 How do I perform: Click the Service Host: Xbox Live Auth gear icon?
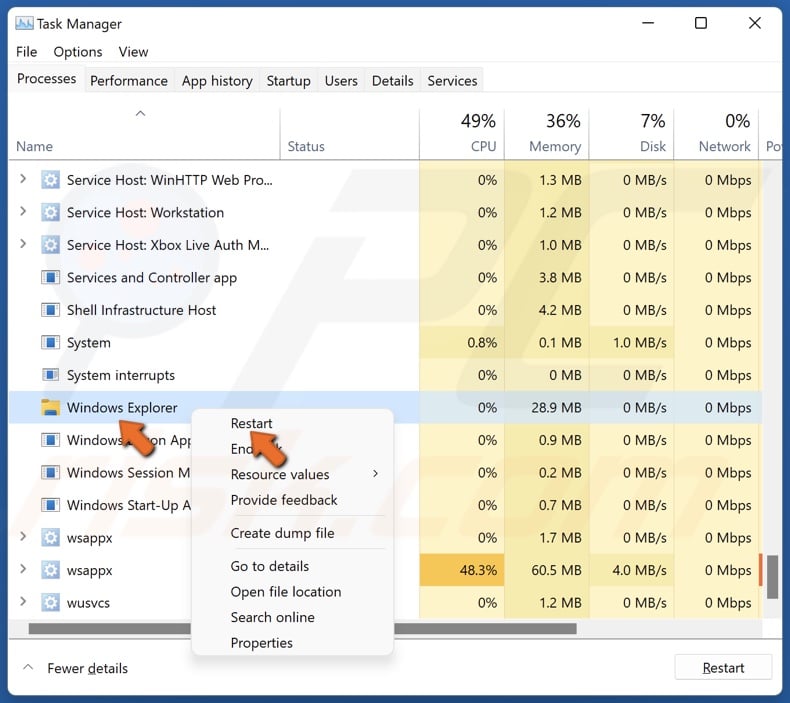(50, 245)
